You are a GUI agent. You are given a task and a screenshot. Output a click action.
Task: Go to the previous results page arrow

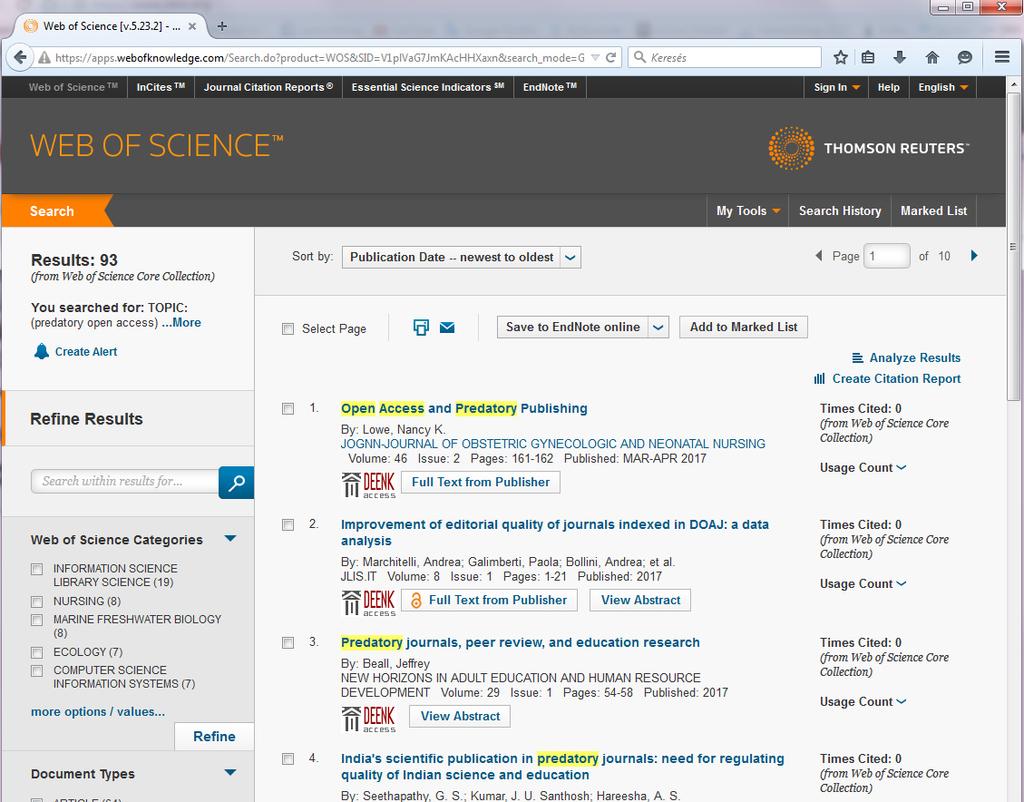coord(818,255)
